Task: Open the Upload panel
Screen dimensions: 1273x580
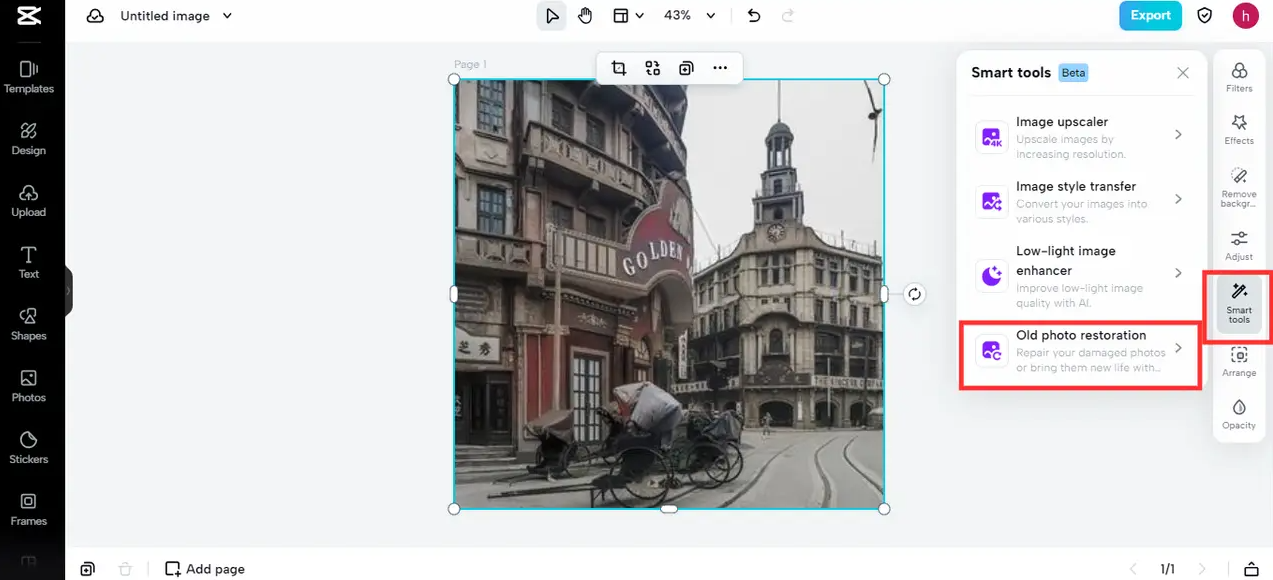Action: [x=28, y=200]
